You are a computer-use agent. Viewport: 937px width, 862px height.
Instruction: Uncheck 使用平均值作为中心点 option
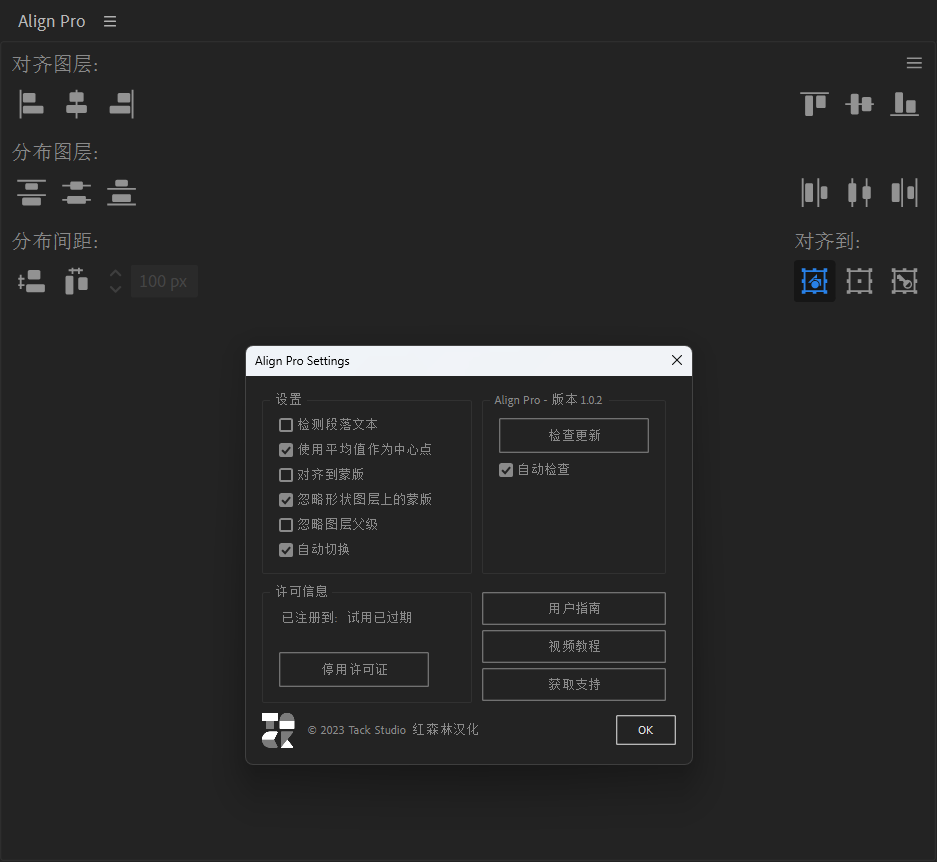point(286,450)
